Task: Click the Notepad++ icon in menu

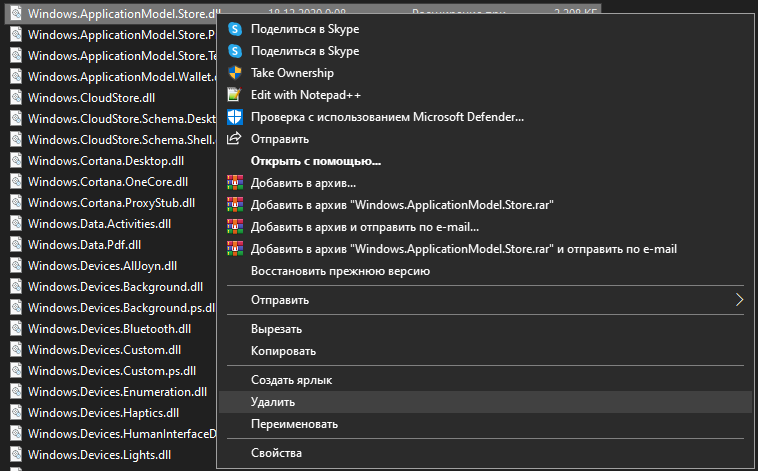Action: (234, 95)
